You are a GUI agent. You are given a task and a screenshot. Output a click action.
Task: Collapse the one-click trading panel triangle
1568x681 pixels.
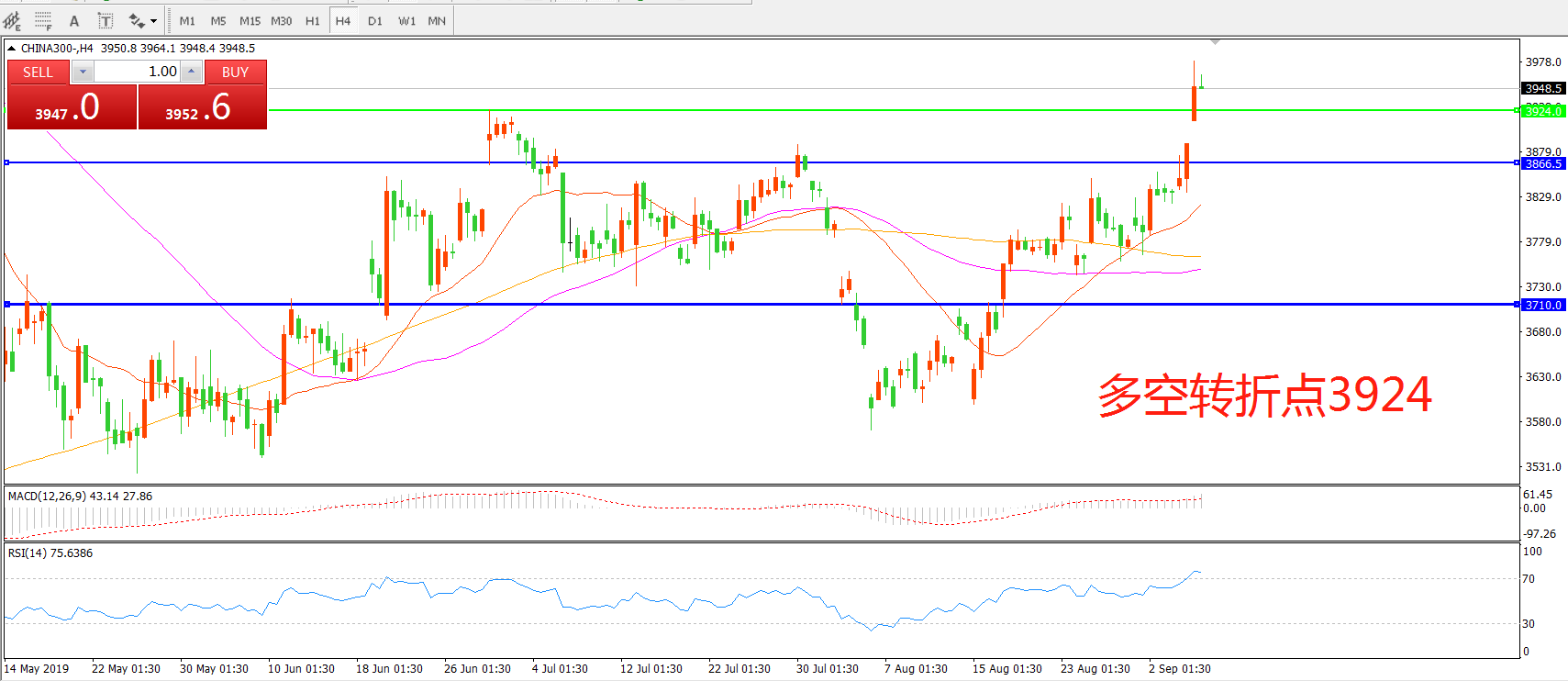[11, 49]
